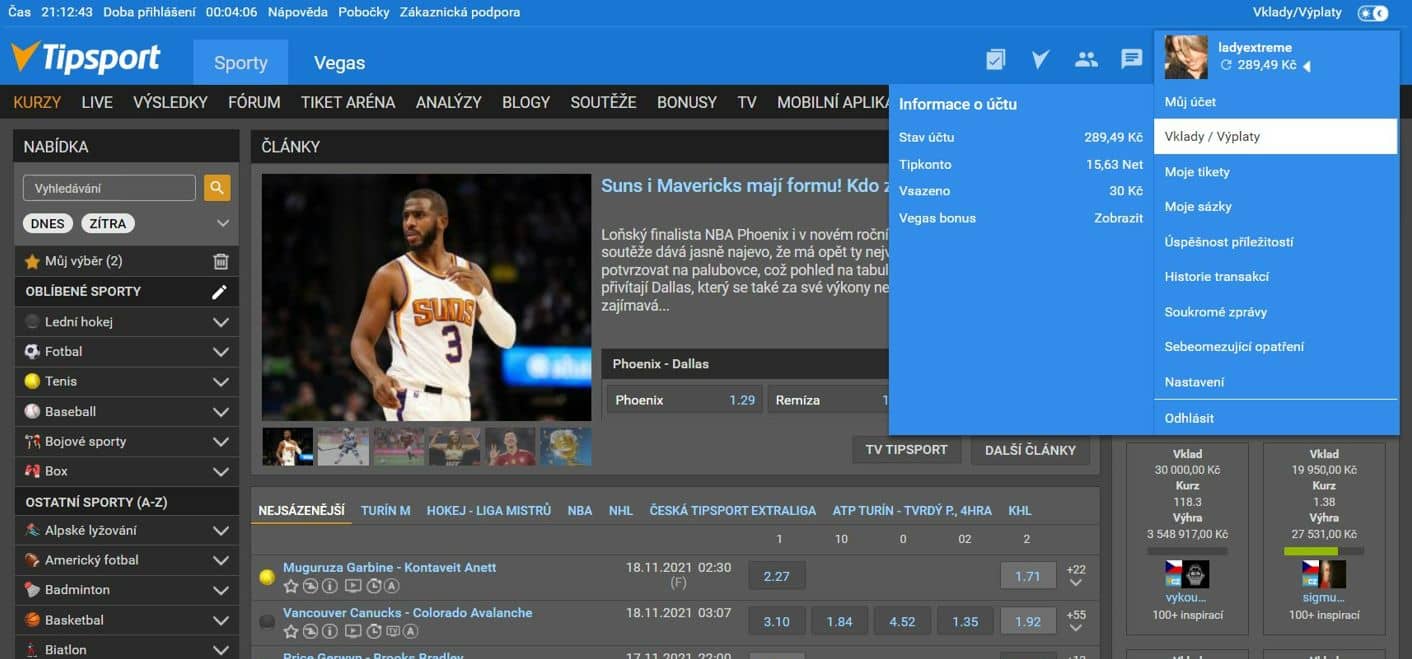Select odds 2.27 for Muguruza
Screen dimensions: 1412x659
click(x=776, y=576)
